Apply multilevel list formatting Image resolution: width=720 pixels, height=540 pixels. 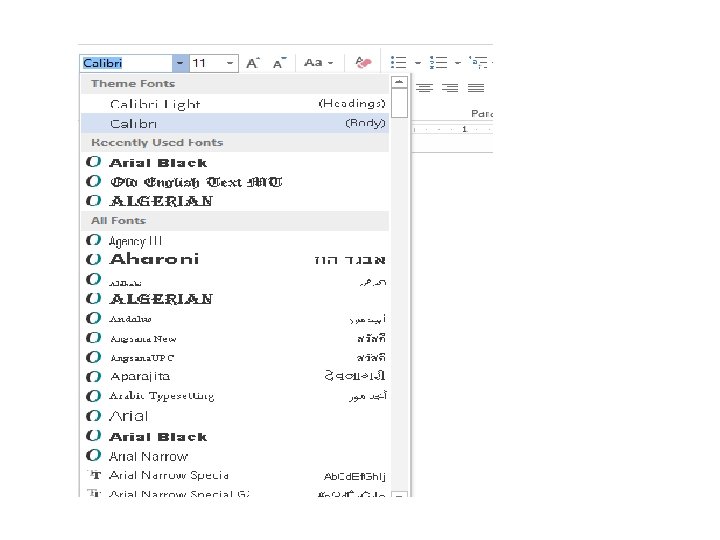pyautogui.click(x=478, y=62)
